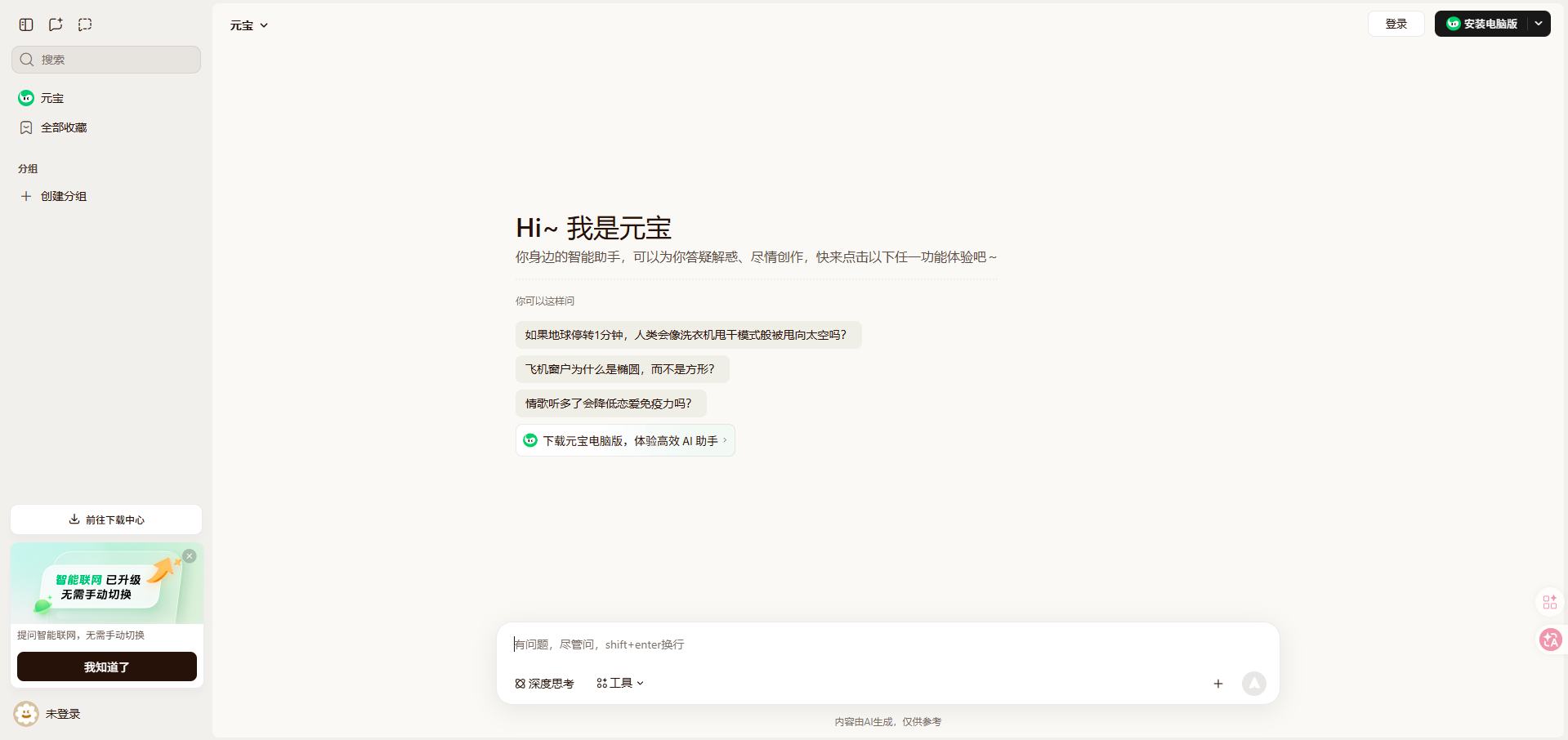
Task: Click the login (登录) button
Action: (1396, 24)
